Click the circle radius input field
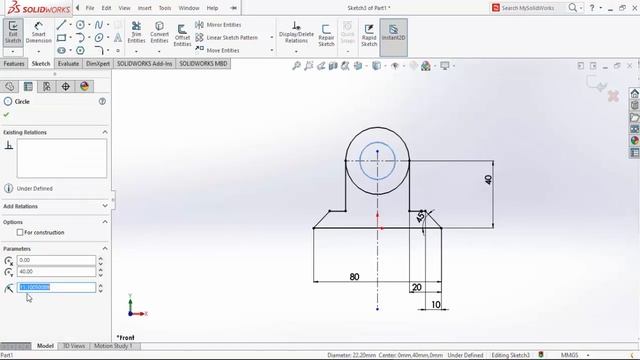Viewport: 640px width, 360px height. [x=56, y=287]
